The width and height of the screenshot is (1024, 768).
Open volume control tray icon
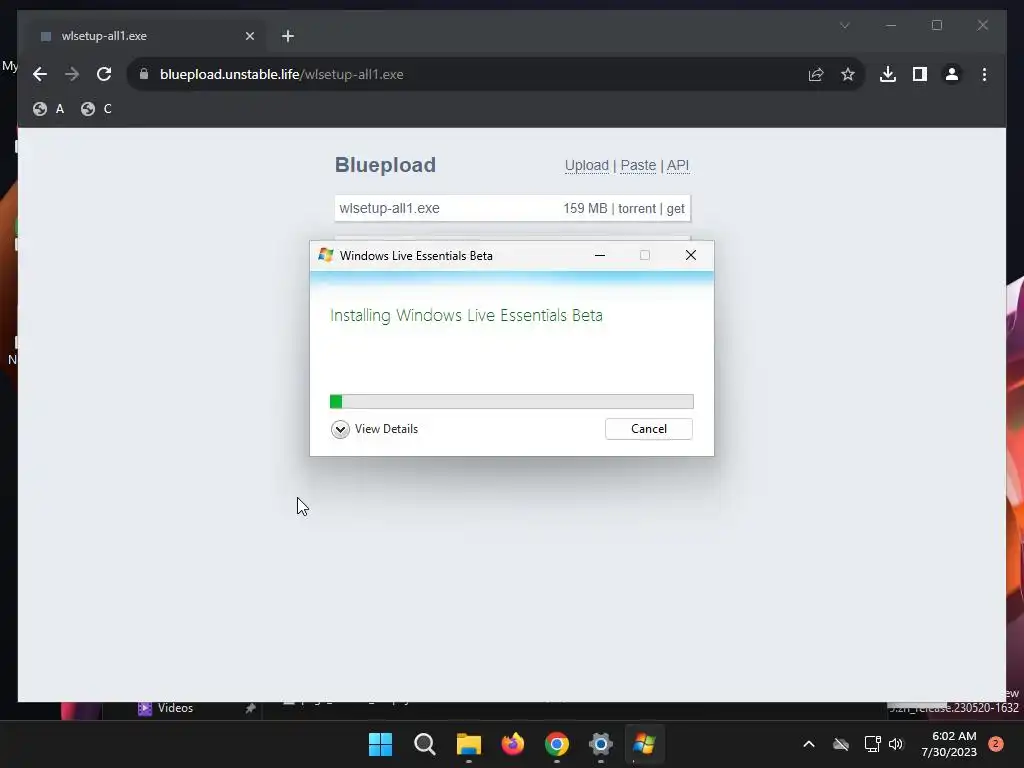896,744
